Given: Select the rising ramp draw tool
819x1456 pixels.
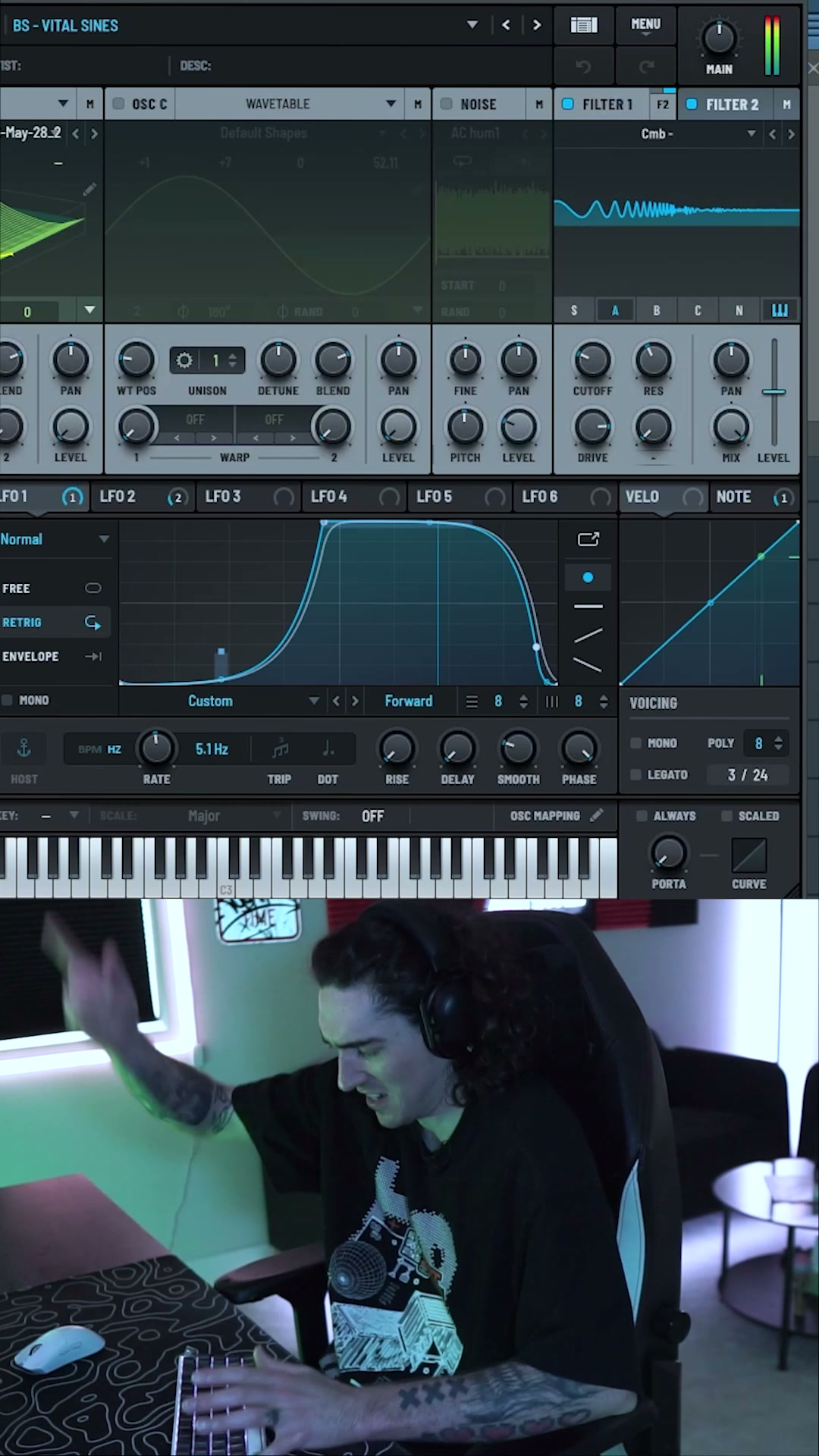Looking at the screenshot, I should point(588,635).
